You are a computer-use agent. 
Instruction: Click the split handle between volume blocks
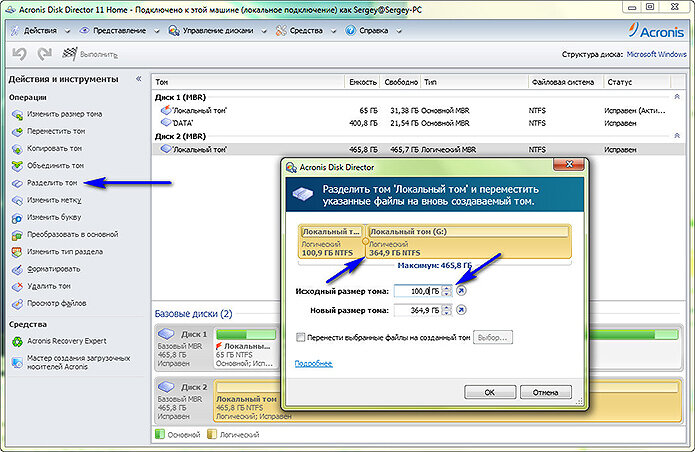[365, 242]
